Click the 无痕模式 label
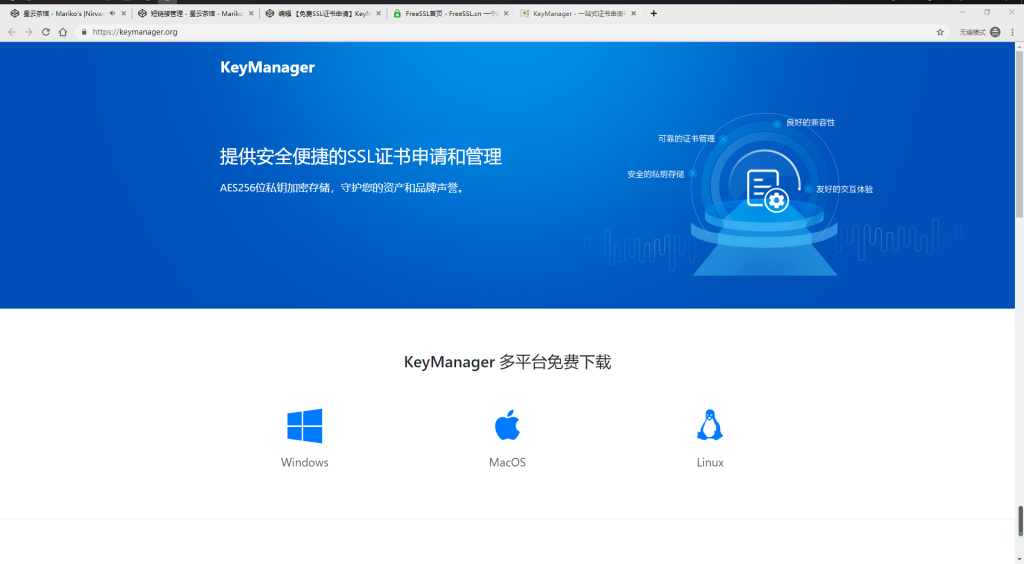Image resolution: width=1024 pixels, height=564 pixels. pos(972,32)
